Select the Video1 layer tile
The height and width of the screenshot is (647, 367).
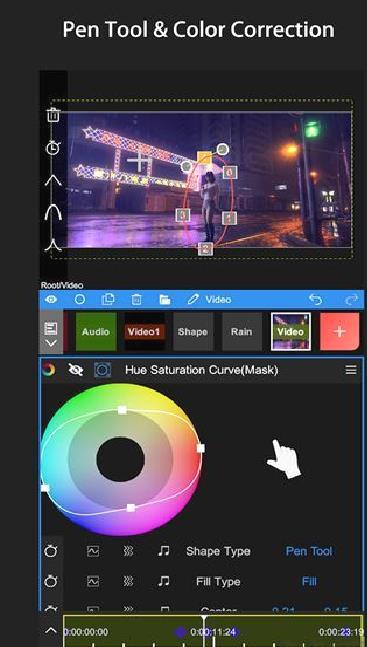pos(144,332)
